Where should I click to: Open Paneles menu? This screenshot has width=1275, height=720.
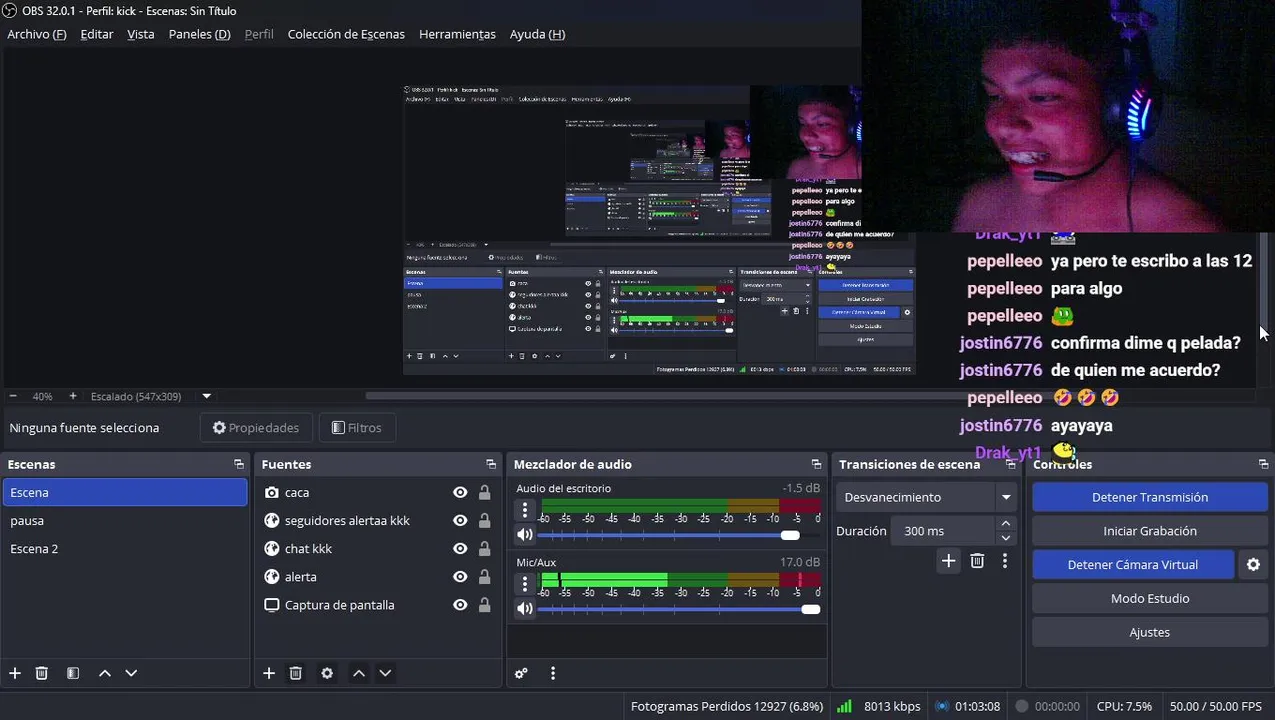click(x=199, y=34)
